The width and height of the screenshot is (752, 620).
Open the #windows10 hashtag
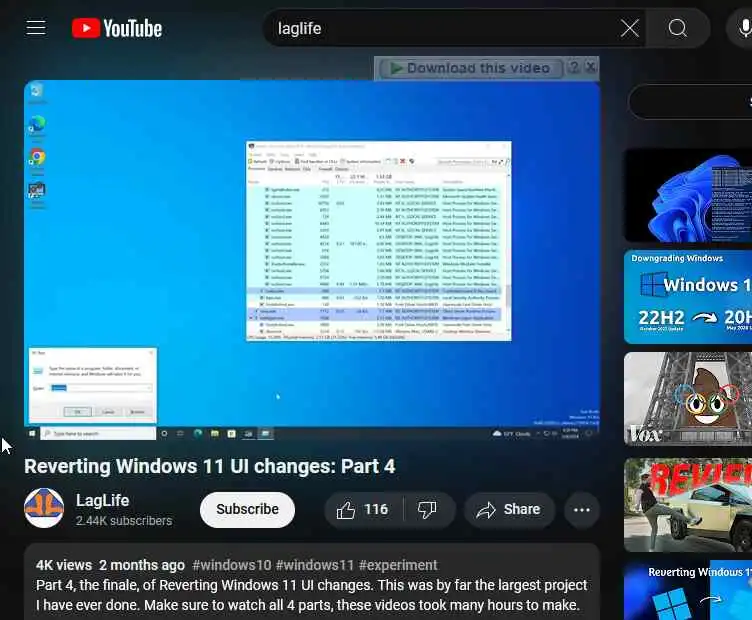232,565
